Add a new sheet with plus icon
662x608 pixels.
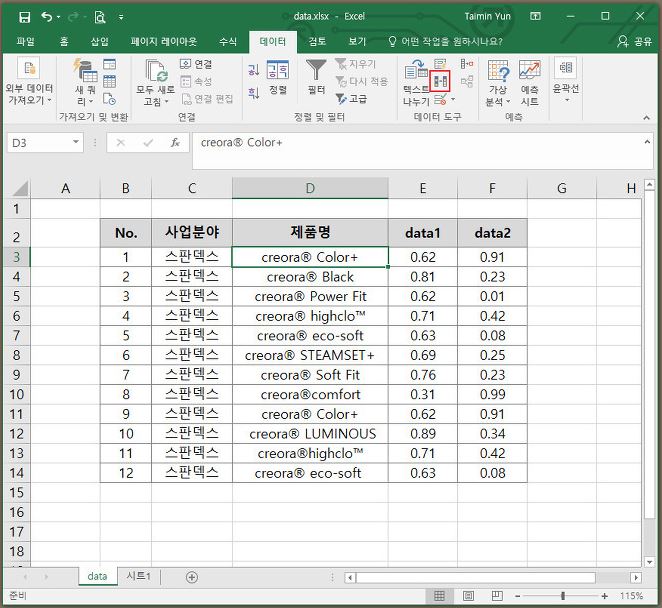[x=192, y=577]
